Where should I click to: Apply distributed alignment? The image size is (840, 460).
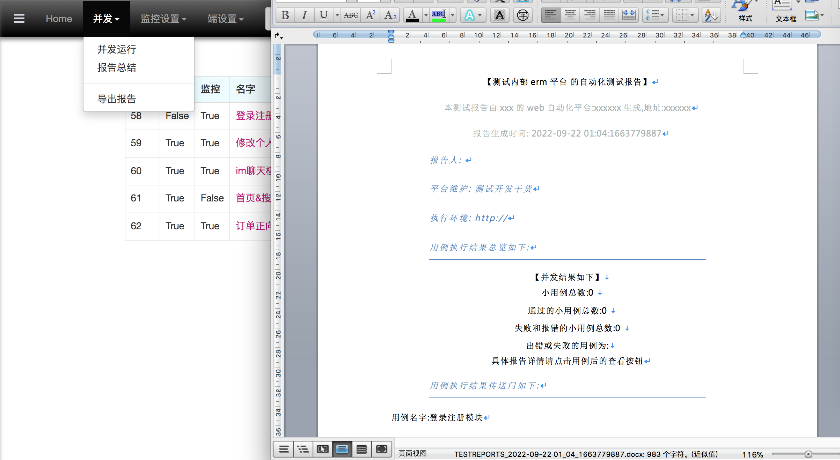[x=629, y=15]
